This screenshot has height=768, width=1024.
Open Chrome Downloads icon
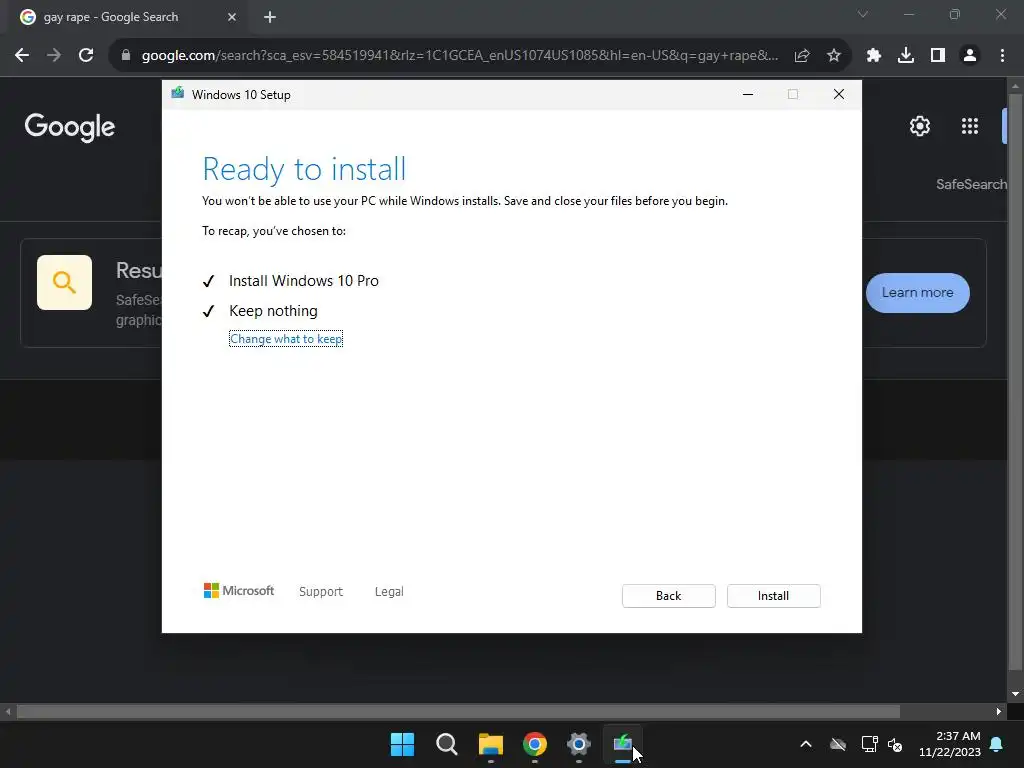pyautogui.click(x=906, y=56)
